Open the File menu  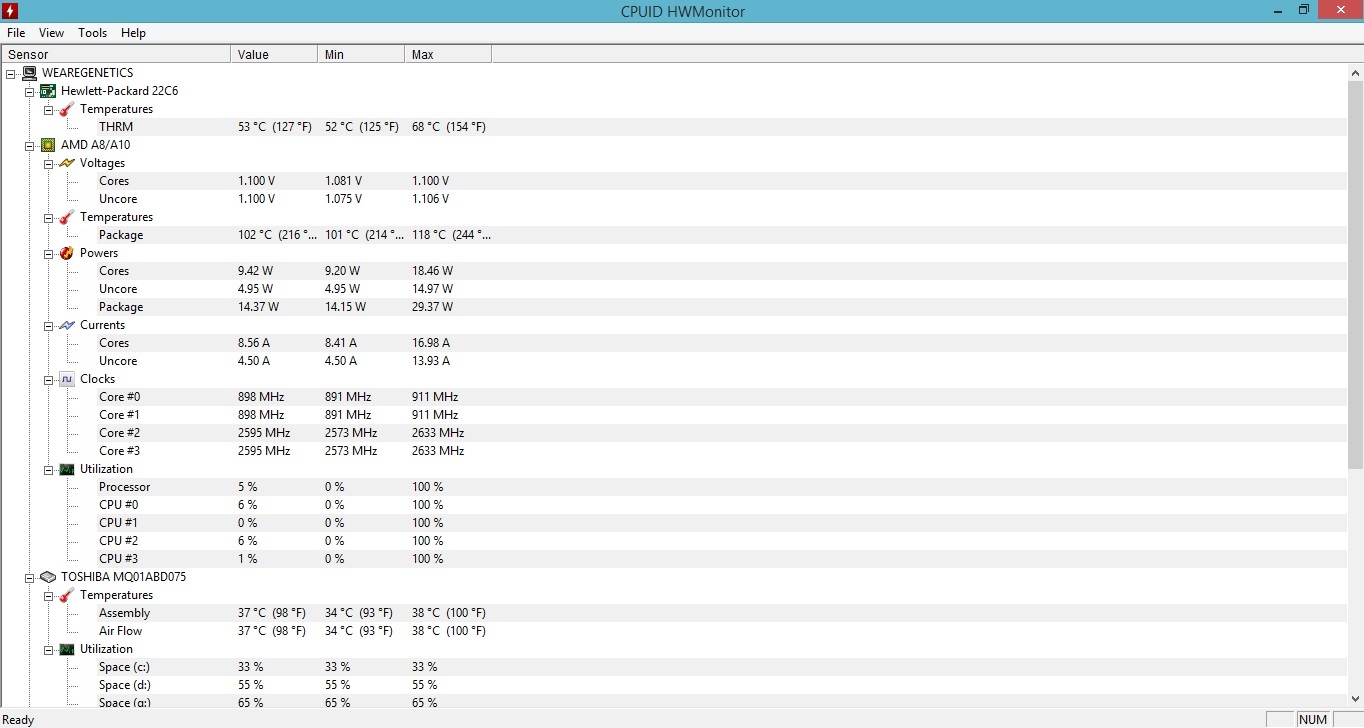point(16,33)
